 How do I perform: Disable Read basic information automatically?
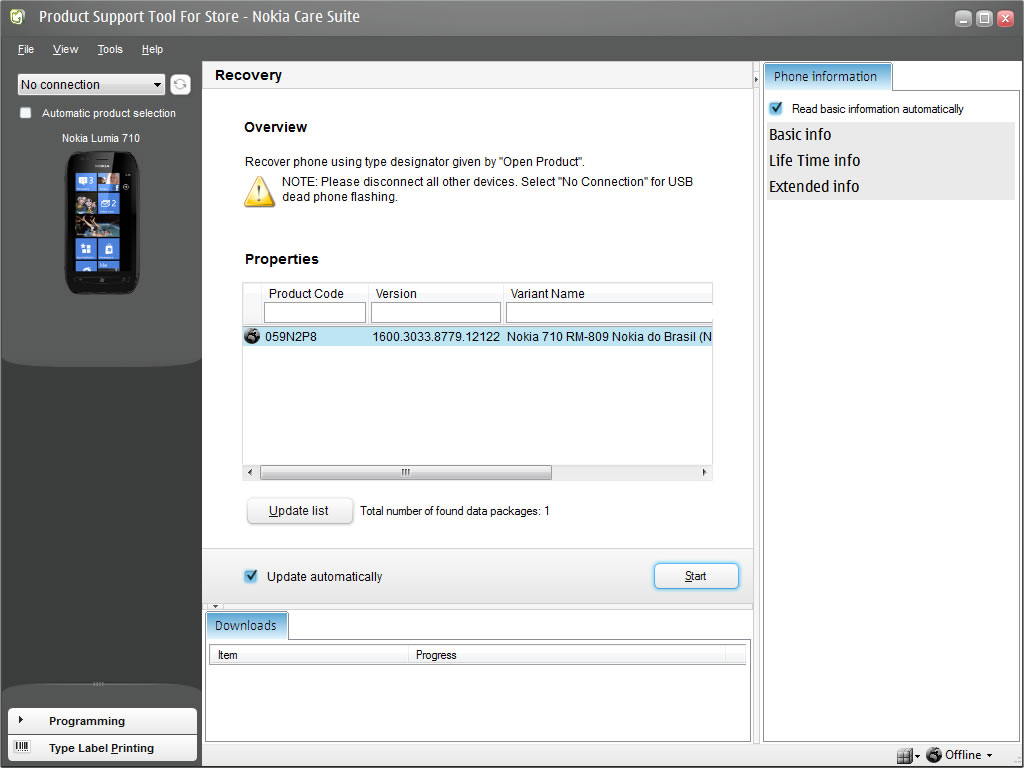776,108
